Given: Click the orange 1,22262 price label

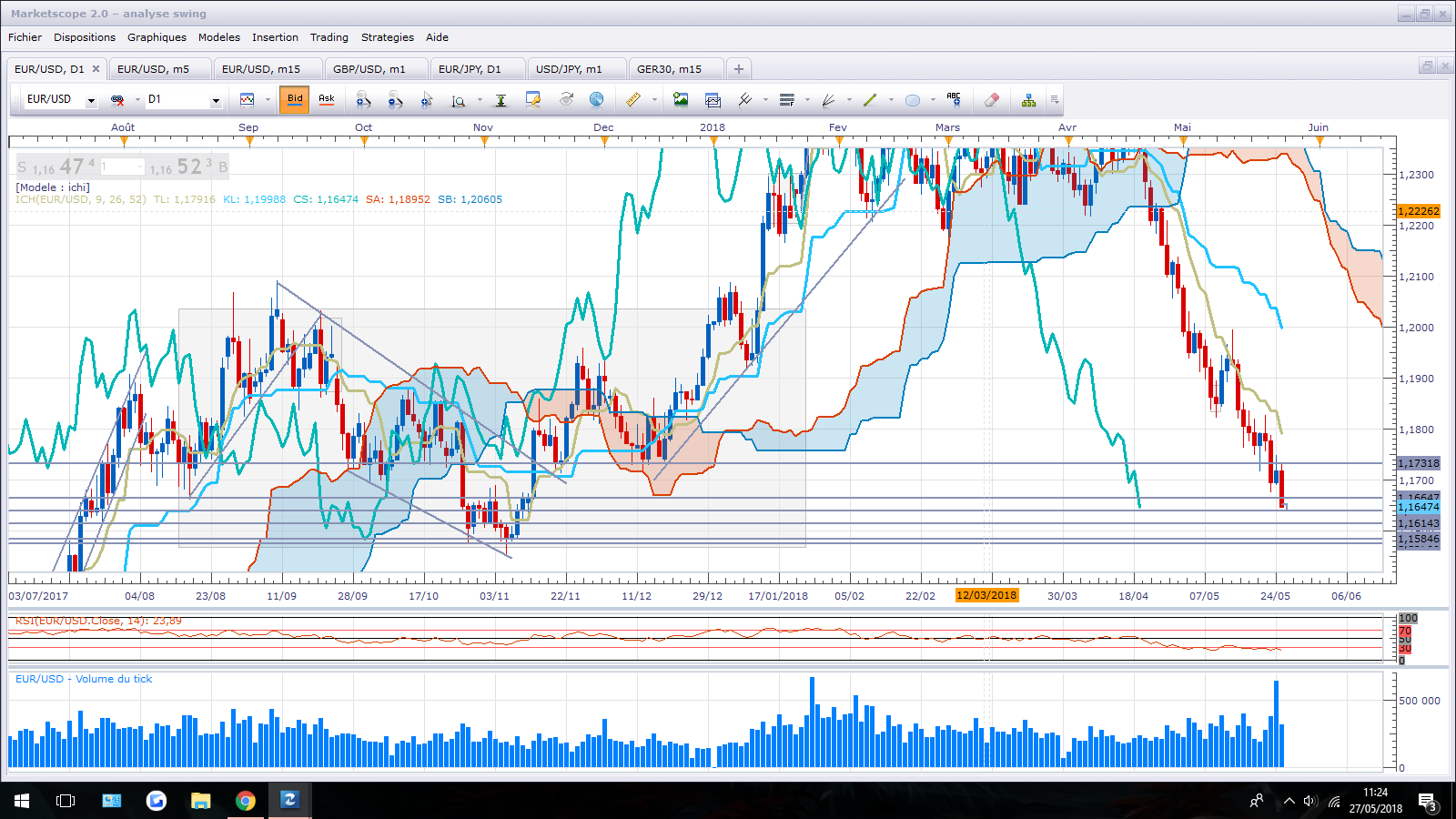Looking at the screenshot, I should pos(1419,211).
